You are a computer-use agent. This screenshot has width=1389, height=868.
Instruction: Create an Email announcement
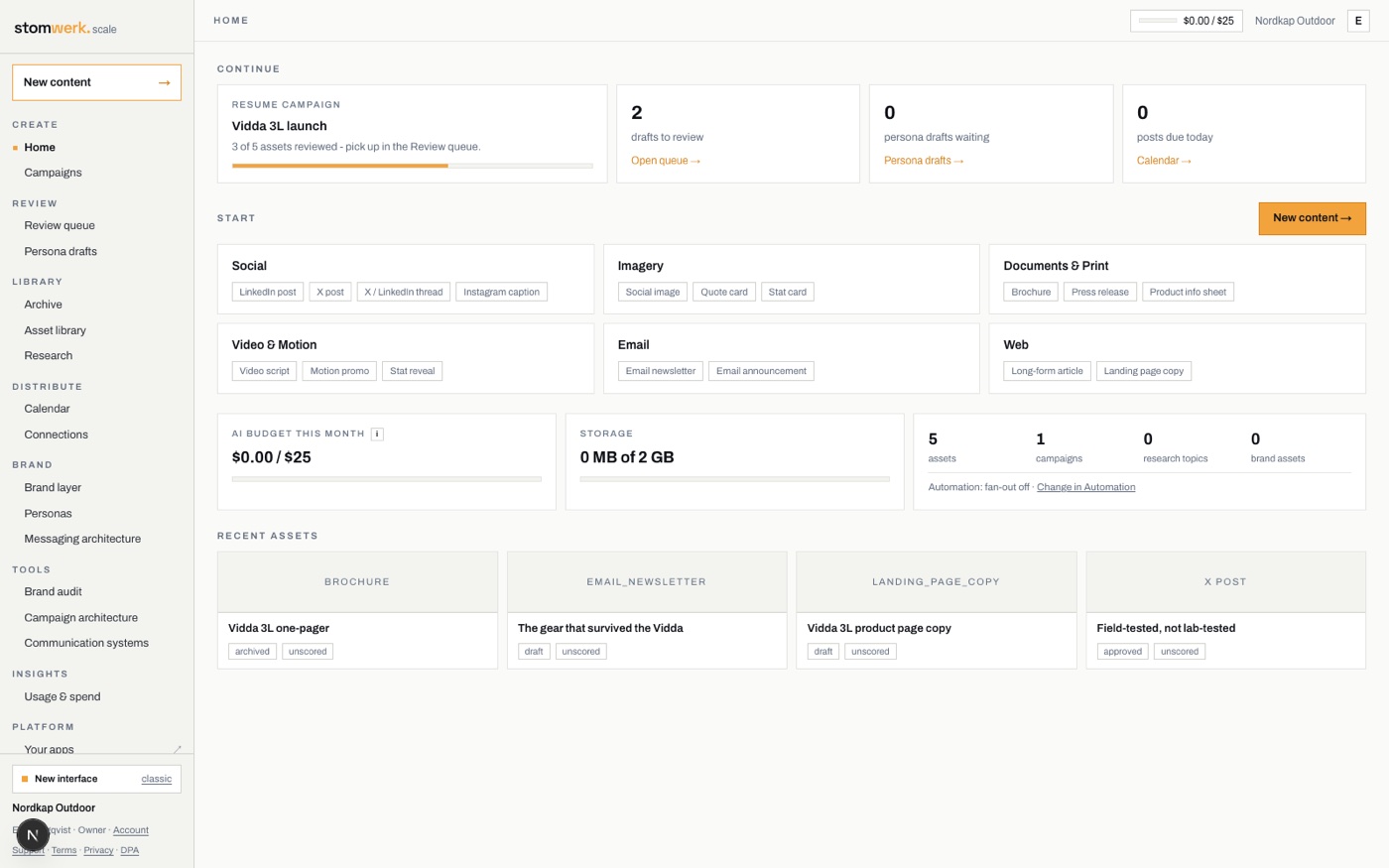pos(761,371)
